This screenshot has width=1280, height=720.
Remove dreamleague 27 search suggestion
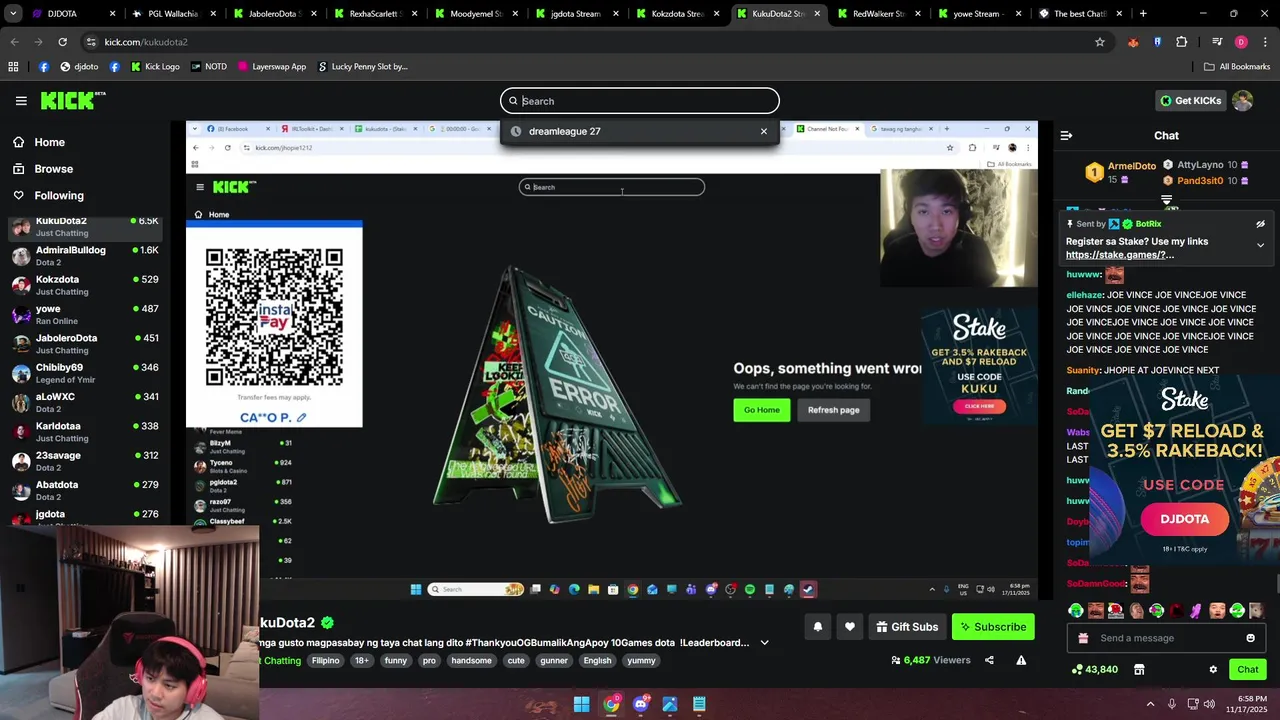[764, 131]
